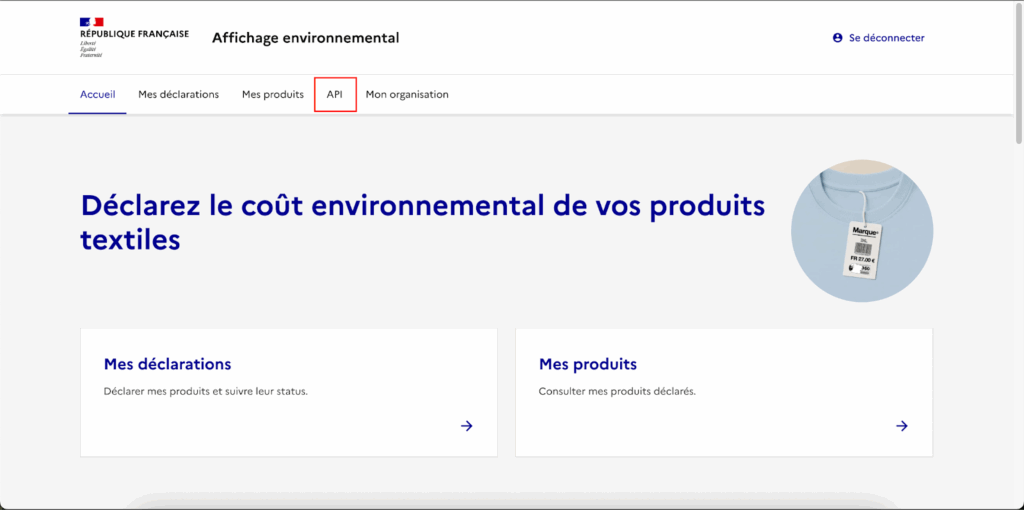
Task: Click "Consulter mes produits déclarés" description text
Action: coord(616,391)
